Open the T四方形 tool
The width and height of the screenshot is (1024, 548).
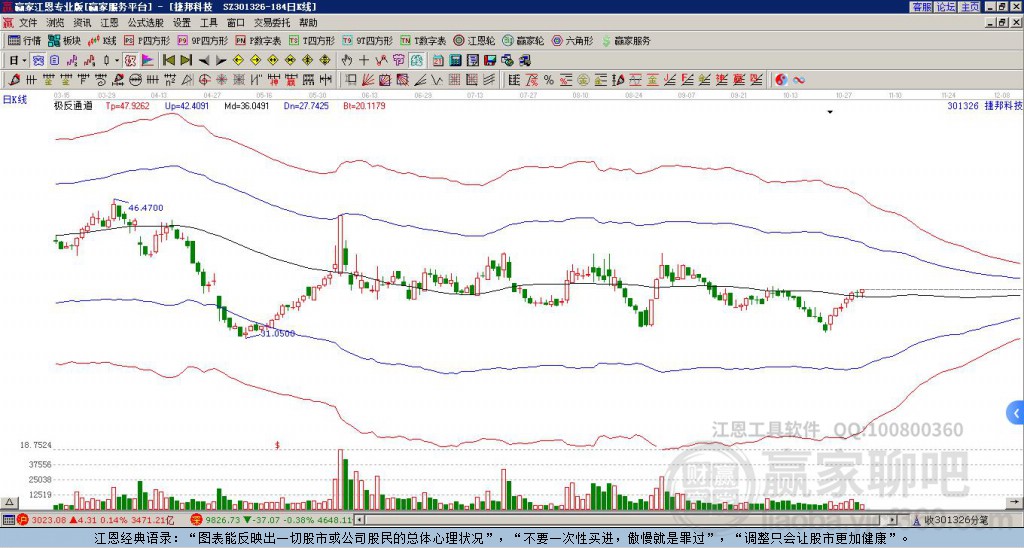click(312, 40)
